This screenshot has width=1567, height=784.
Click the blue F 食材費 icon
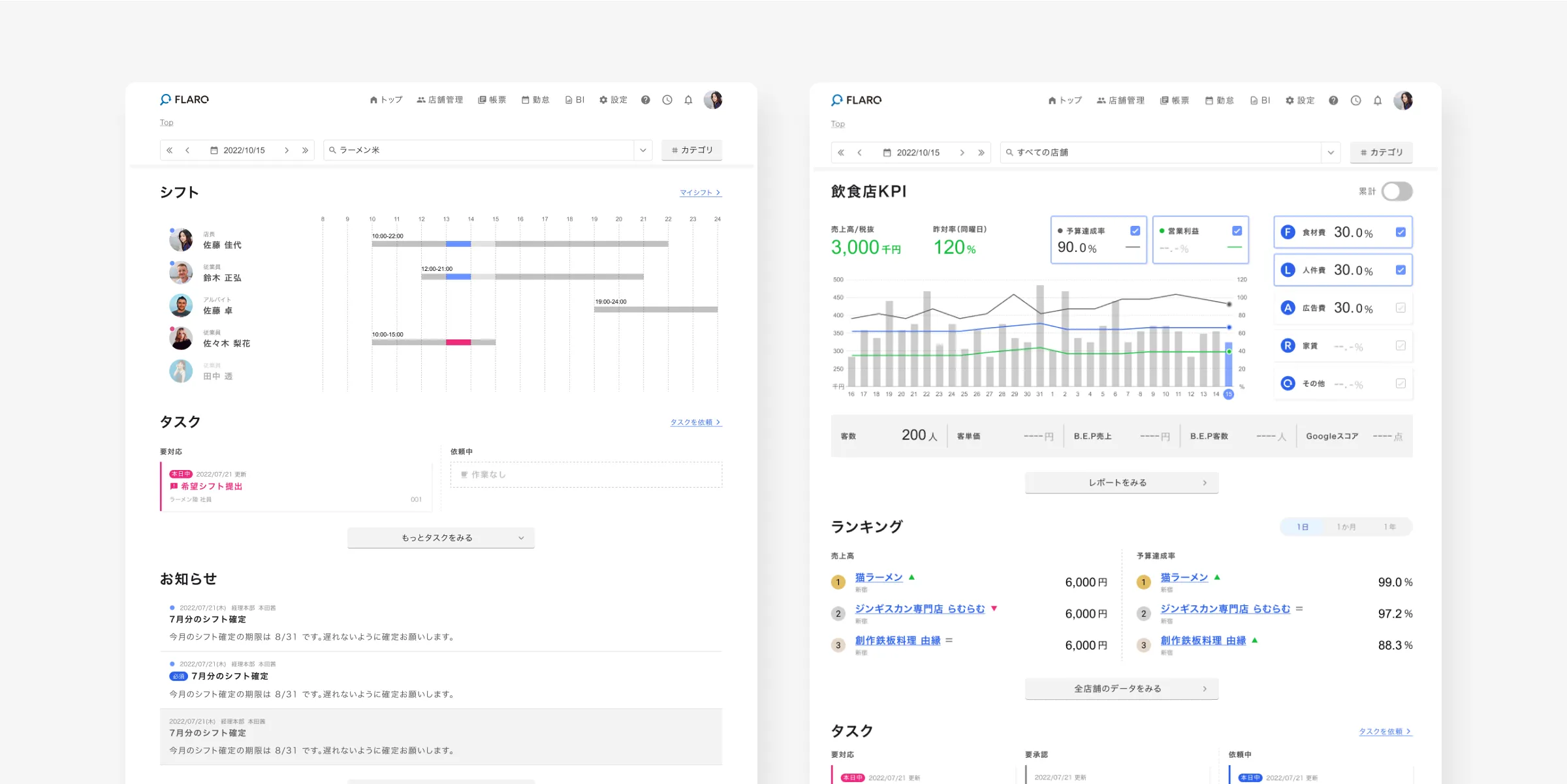[x=1288, y=232]
